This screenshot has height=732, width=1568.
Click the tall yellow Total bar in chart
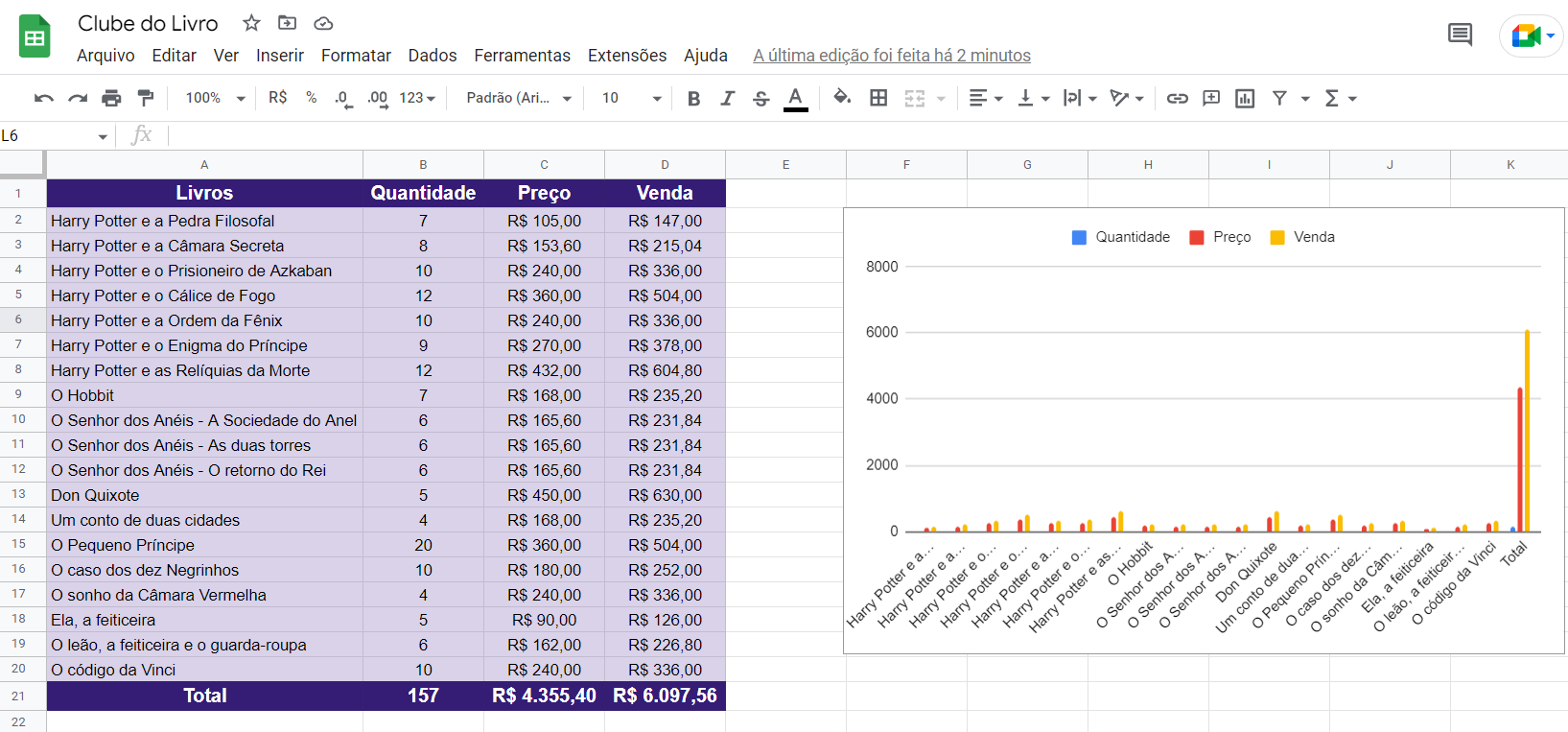coord(1528,431)
